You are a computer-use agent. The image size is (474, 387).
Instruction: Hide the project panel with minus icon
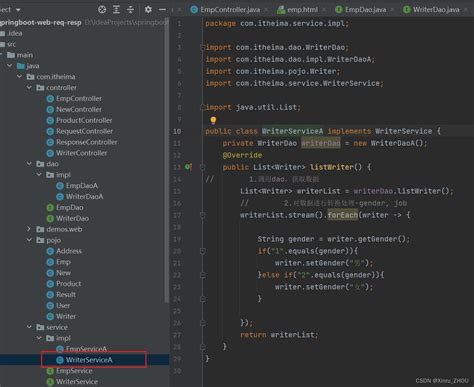click(x=162, y=10)
